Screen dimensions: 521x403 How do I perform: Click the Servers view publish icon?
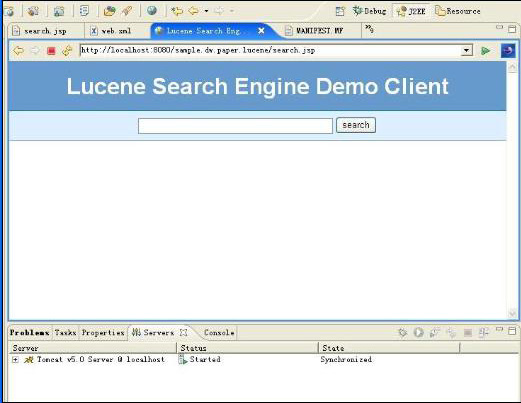click(483, 332)
